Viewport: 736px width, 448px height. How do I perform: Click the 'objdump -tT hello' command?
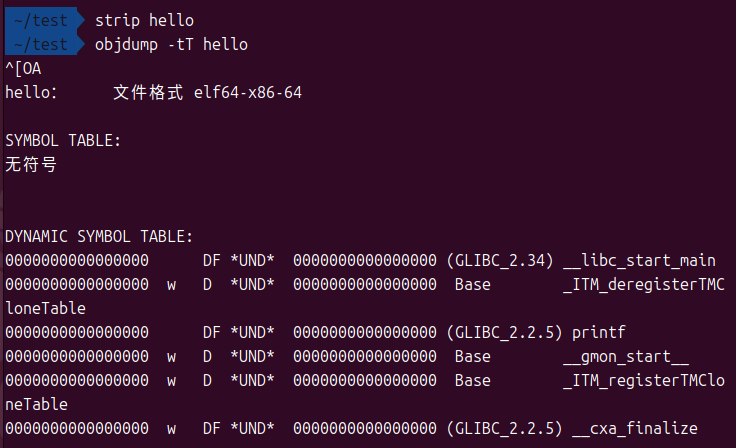(171, 44)
